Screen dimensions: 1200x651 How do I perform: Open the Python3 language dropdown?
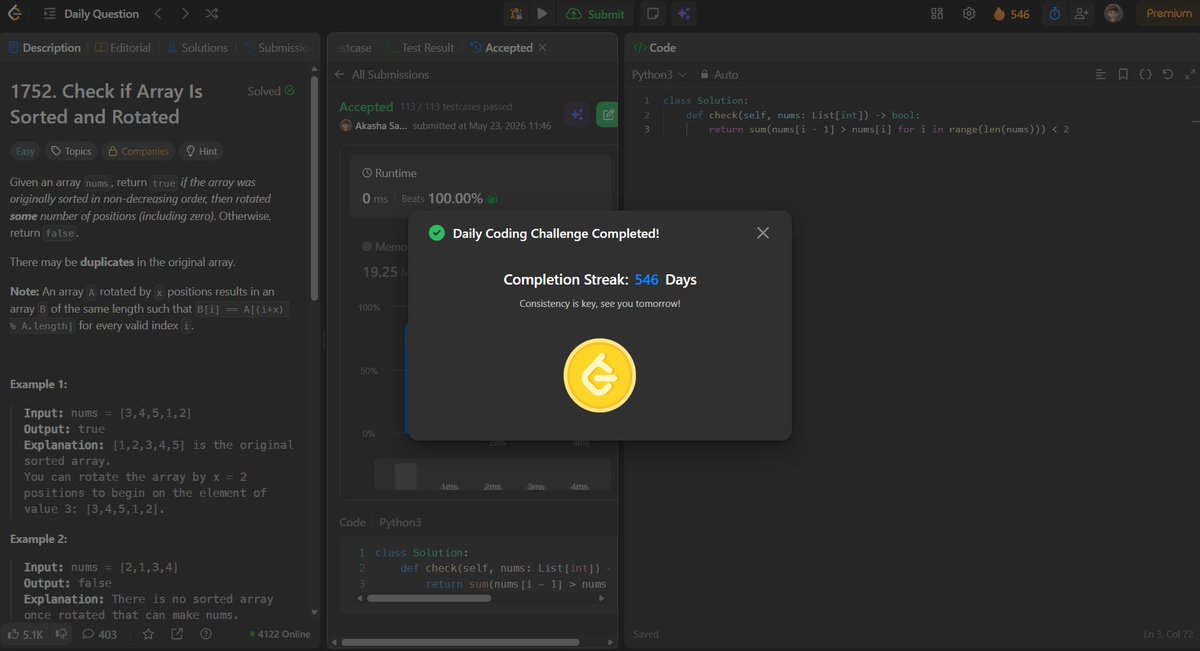(659, 75)
